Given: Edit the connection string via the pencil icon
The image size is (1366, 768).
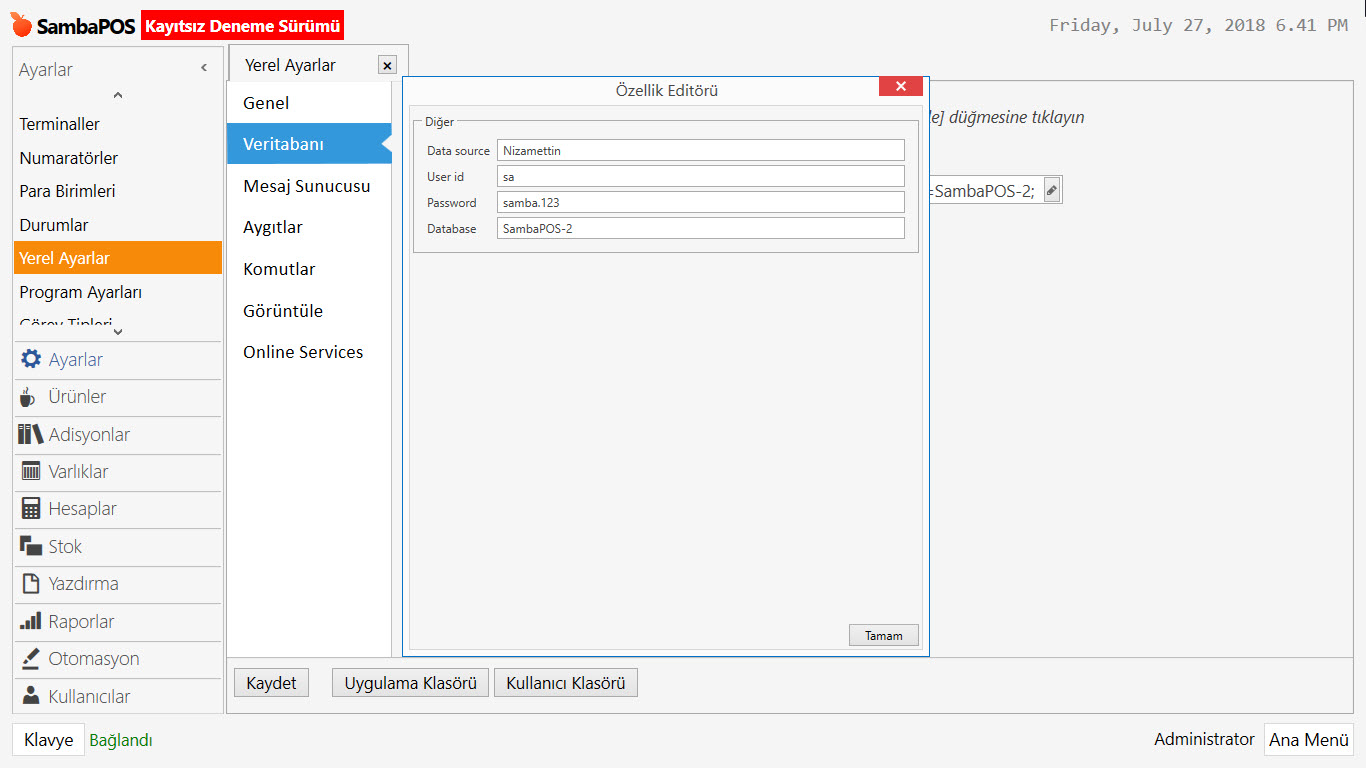Looking at the screenshot, I should point(1049,189).
